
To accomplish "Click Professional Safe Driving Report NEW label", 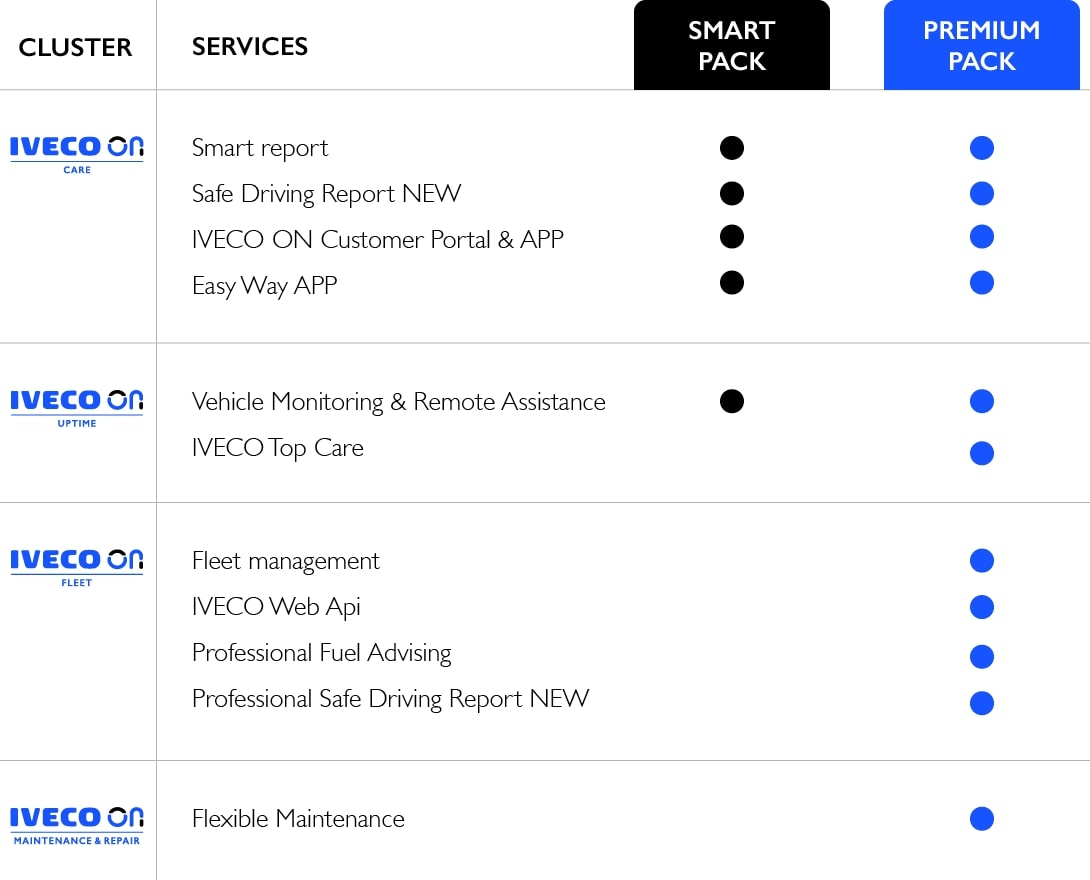I will pyautogui.click(x=390, y=699).
